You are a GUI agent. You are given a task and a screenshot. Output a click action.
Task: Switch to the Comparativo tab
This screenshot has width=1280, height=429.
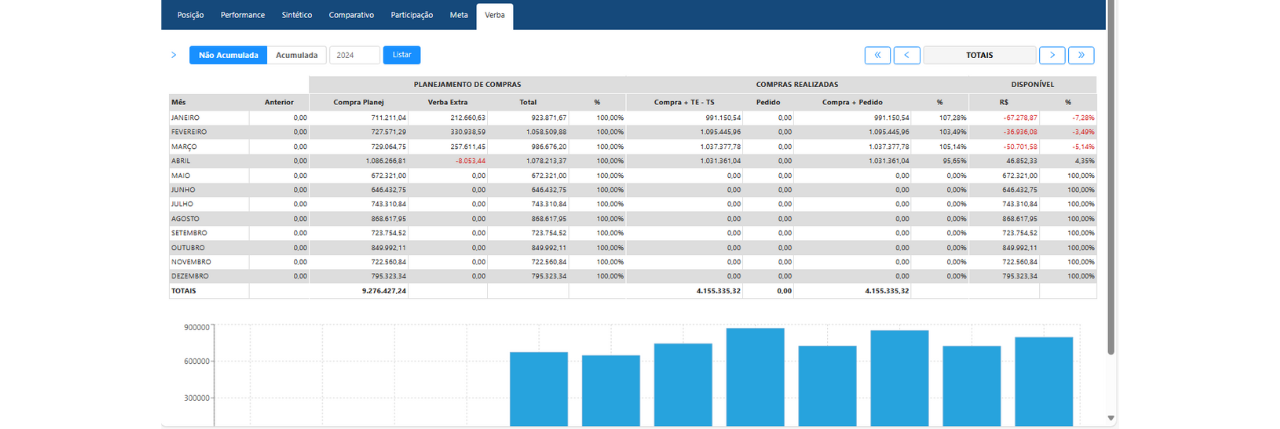point(351,15)
